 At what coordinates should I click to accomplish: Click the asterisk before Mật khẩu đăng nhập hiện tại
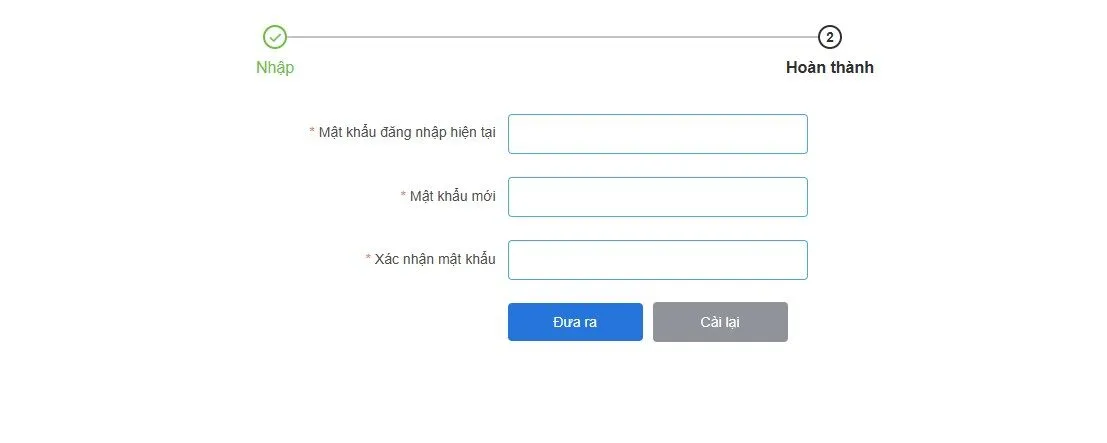(312, 132)
